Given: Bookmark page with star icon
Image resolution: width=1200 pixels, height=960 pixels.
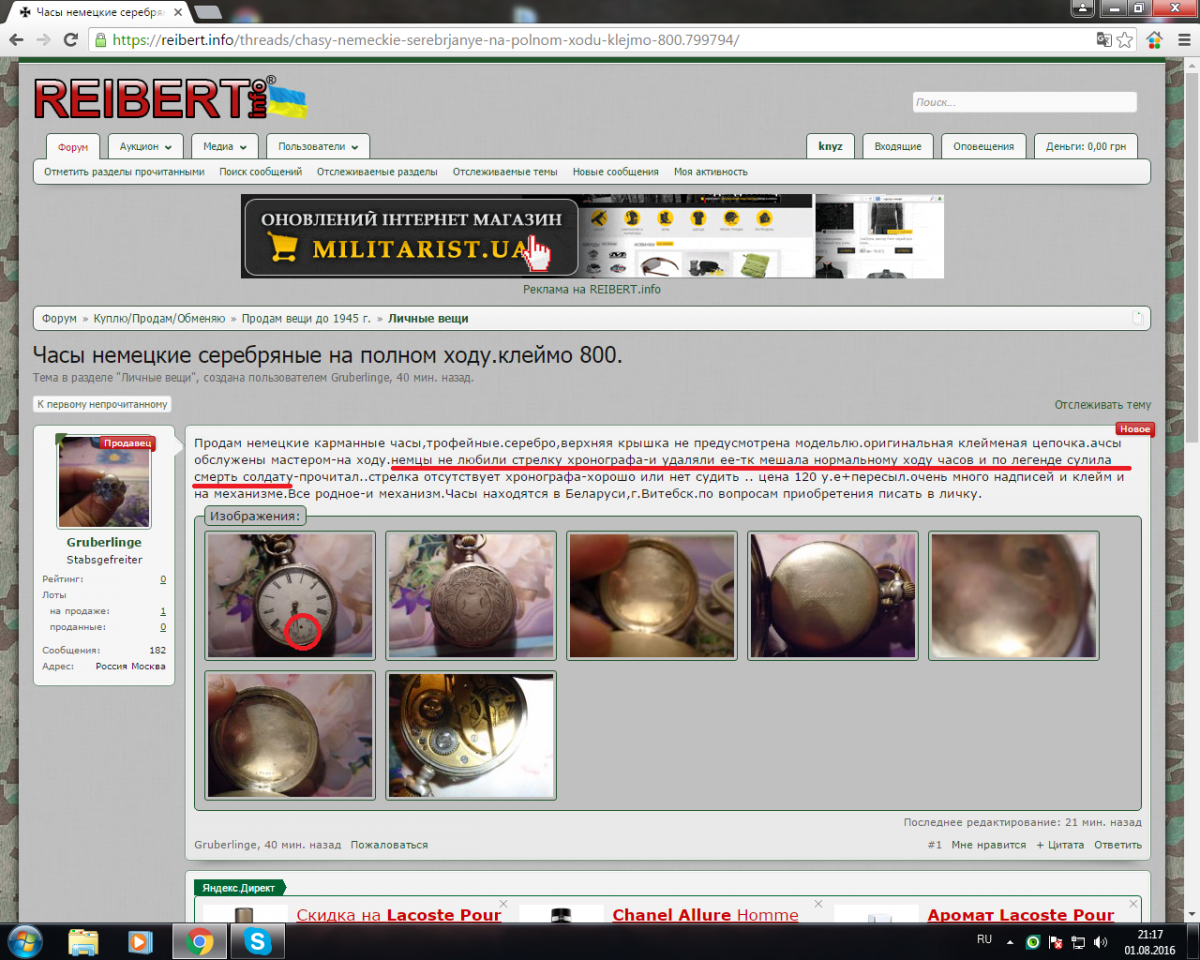Looking at the screenshot, I should coord(1125,40).
